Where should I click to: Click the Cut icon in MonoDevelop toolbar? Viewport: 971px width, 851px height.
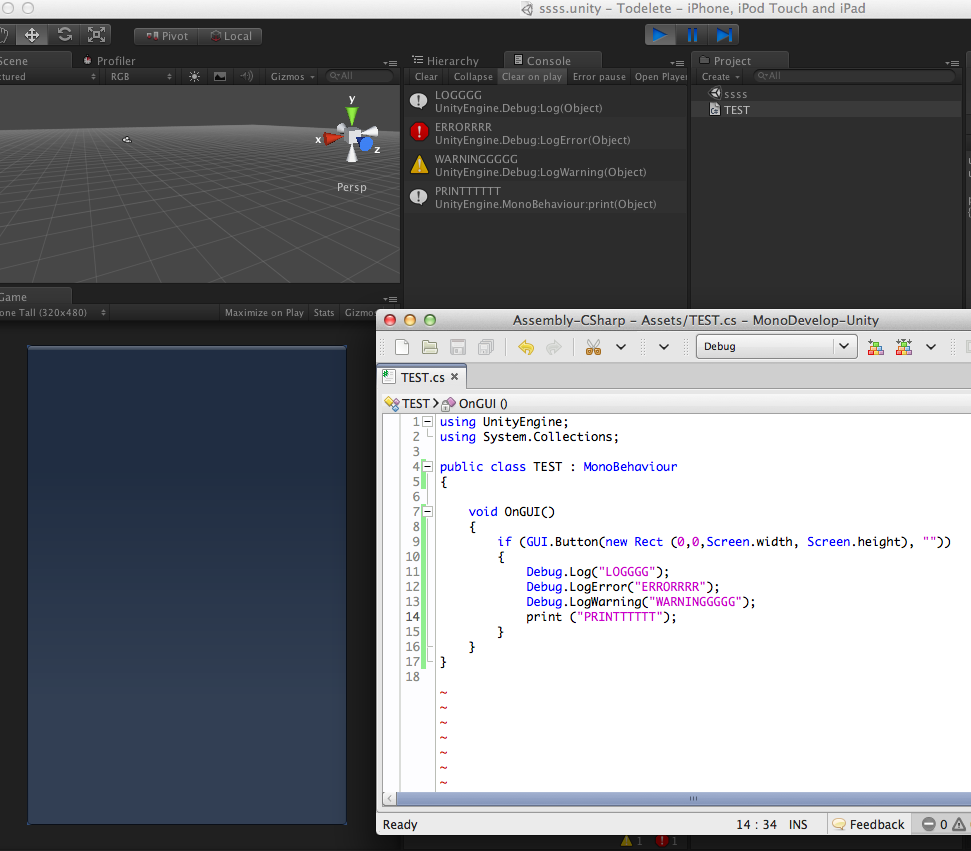(x=592, y=346)
